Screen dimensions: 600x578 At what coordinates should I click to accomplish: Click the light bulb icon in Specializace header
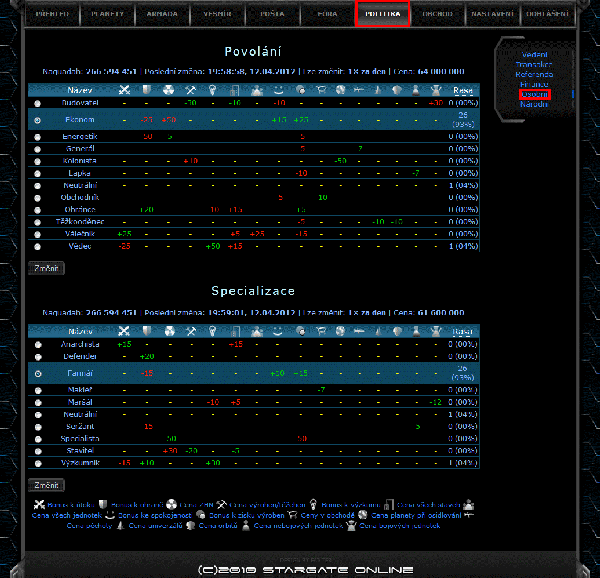click(212, 330)
